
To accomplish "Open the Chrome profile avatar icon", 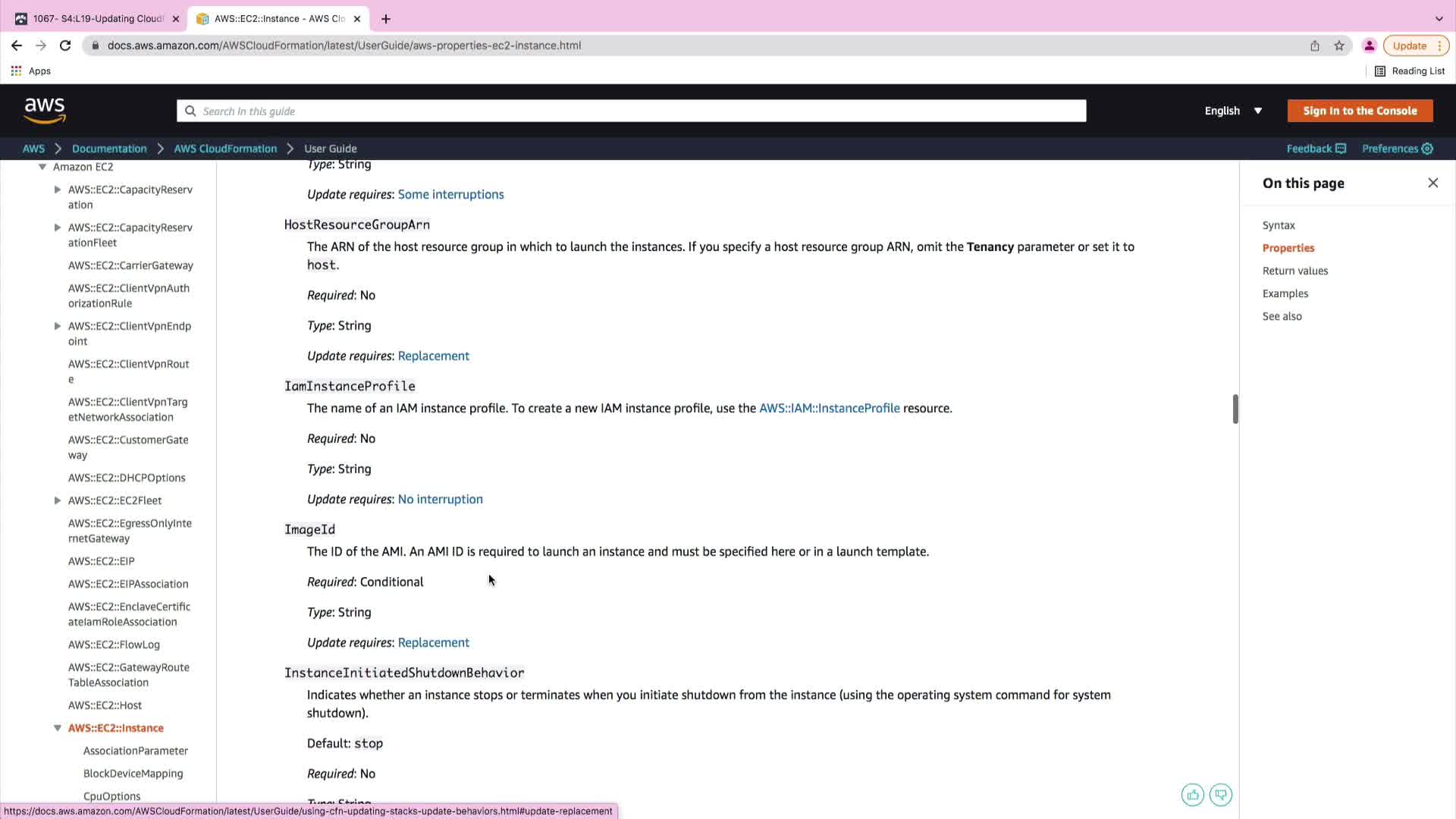I will pyautogui.click(x=1369, y=45).
